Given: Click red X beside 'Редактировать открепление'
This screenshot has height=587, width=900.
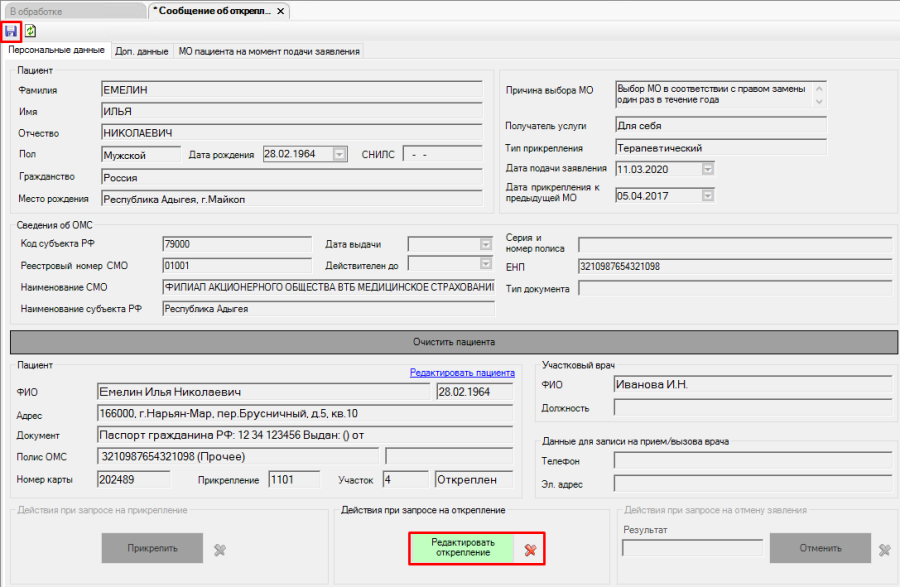Looking at the screenshot, I should point(530,549).
